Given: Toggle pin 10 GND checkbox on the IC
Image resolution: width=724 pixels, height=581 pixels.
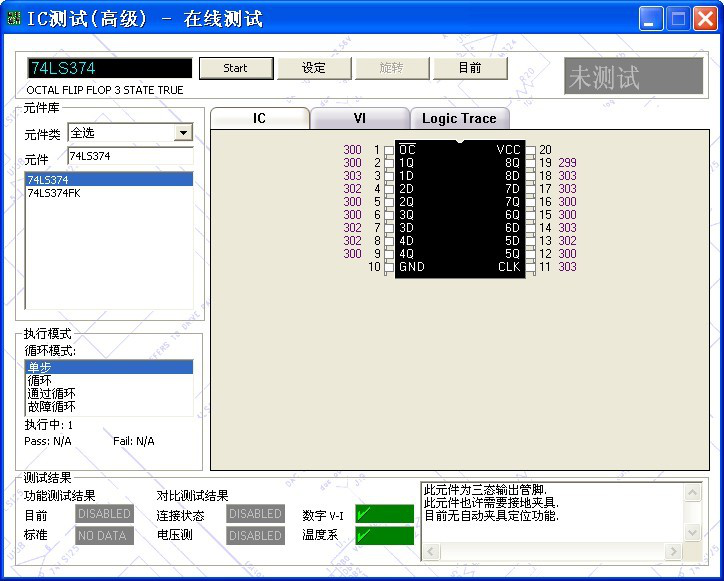Looking at the screenshot, I should click(389, 267).
